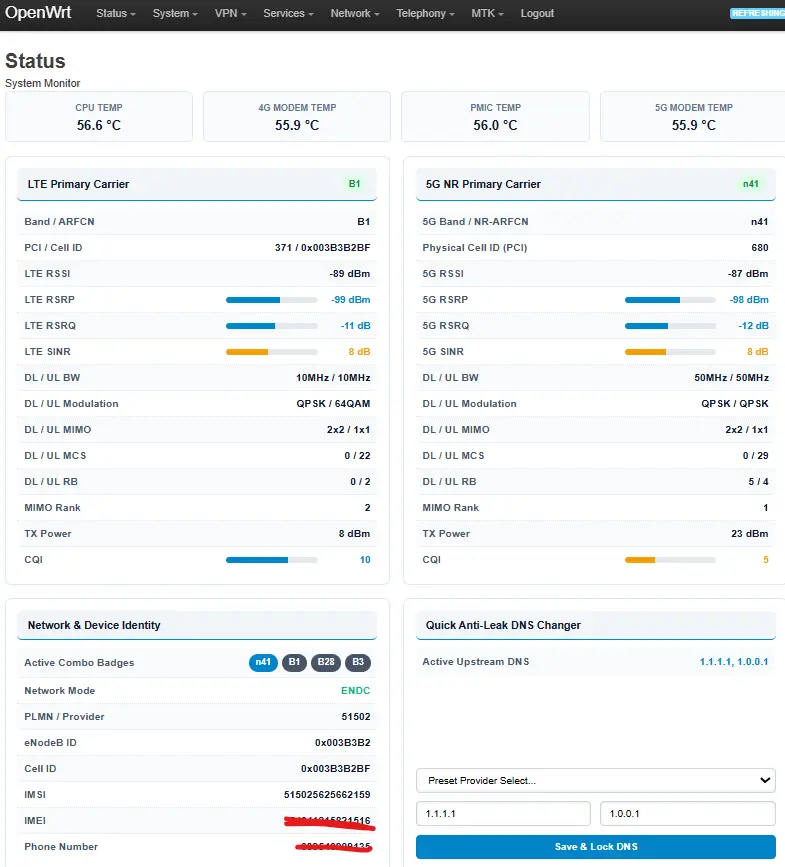The image size is (785, 867).
Task: Click the PMIC TEMP card
Action: 495,117
